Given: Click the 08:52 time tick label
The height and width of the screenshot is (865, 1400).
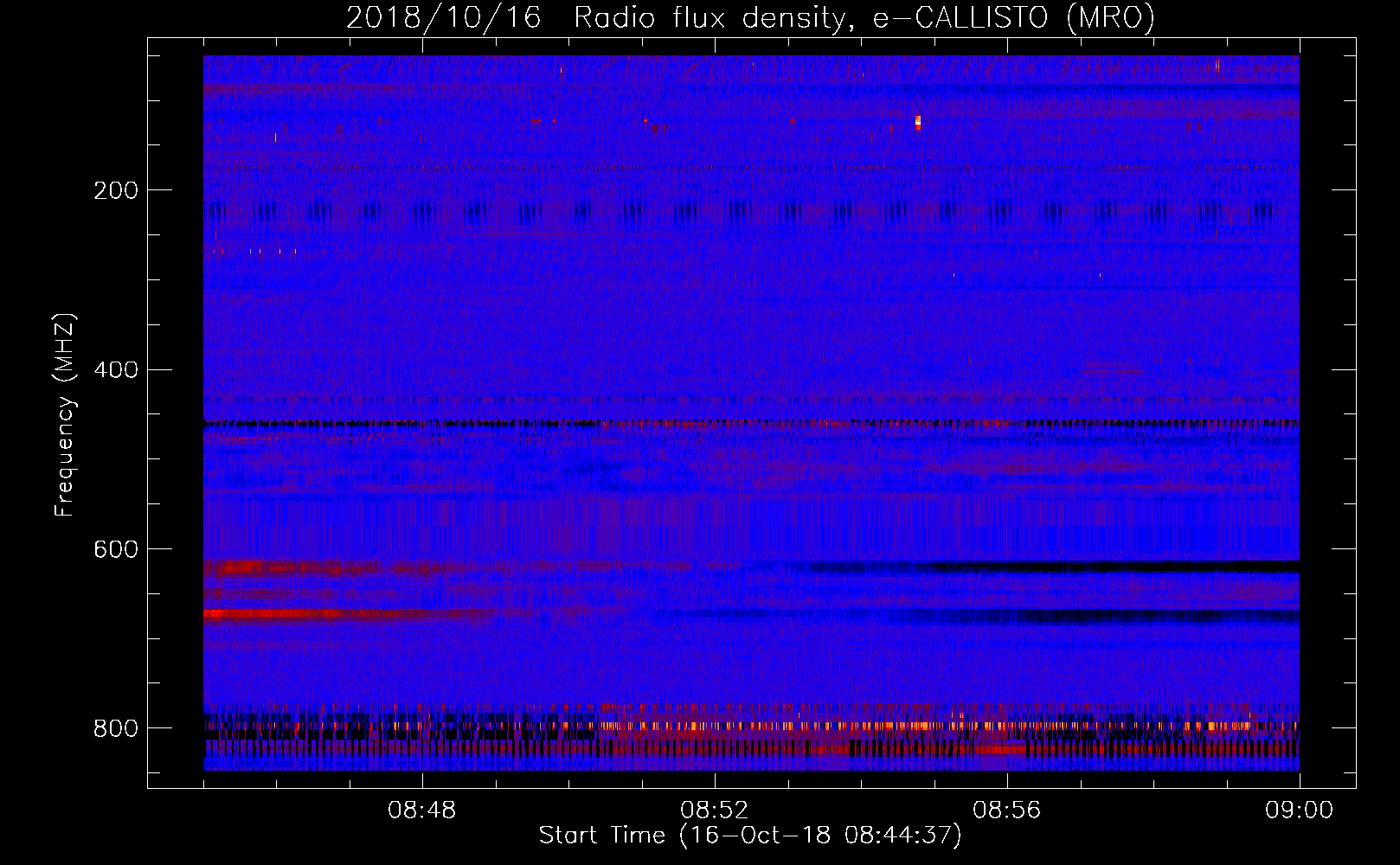Looking at the screenshot, I should pos(715,811).
